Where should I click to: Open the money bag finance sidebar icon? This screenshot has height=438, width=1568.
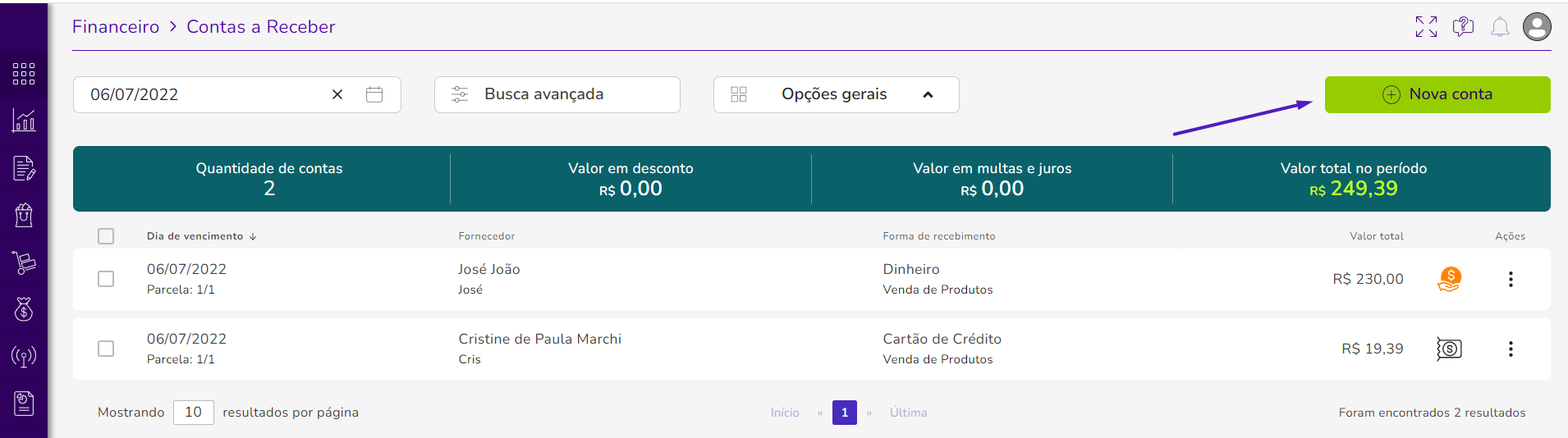pos(24,309)
